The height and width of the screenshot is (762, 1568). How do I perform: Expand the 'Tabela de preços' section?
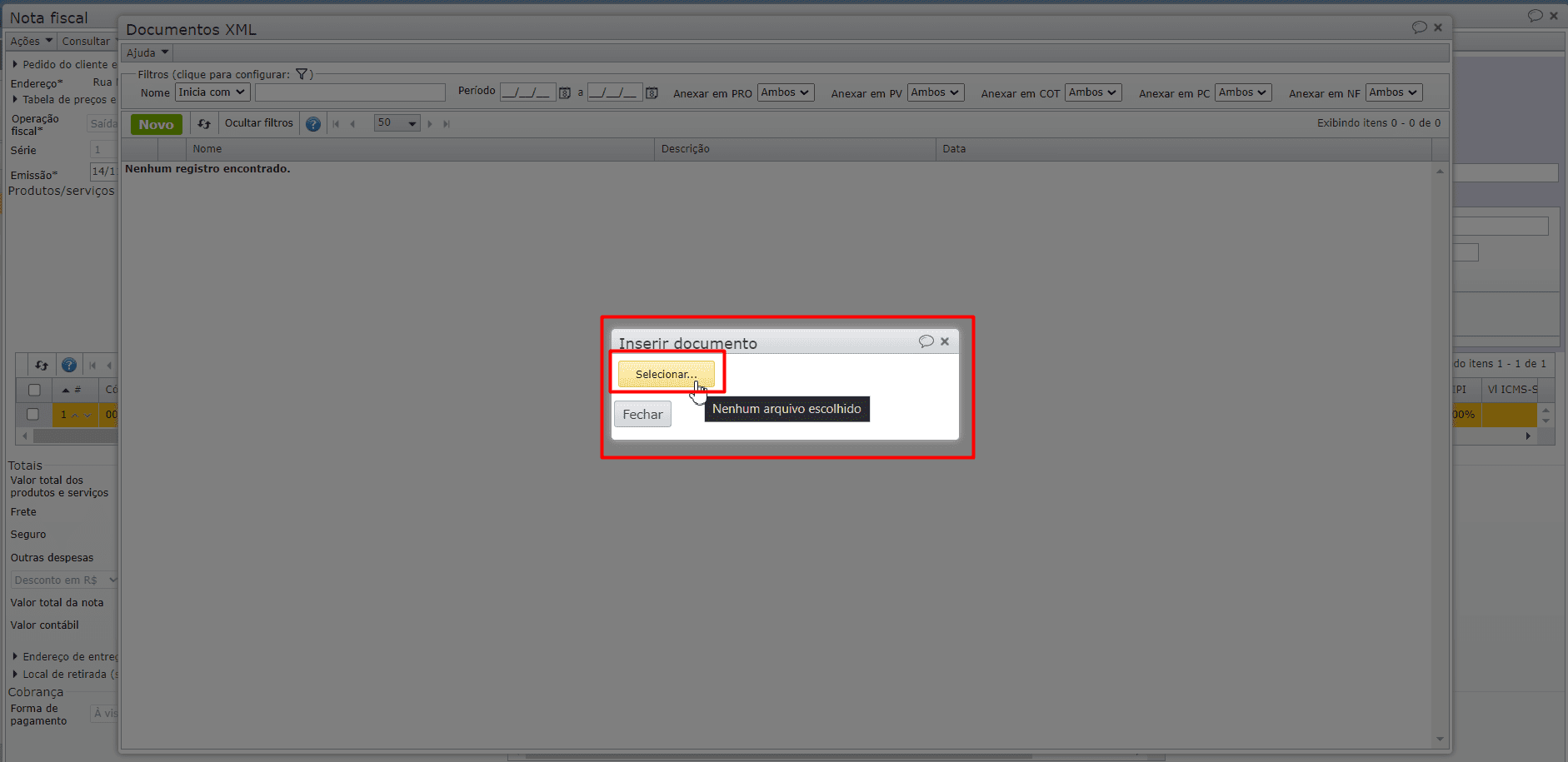[x=15, y=99]
